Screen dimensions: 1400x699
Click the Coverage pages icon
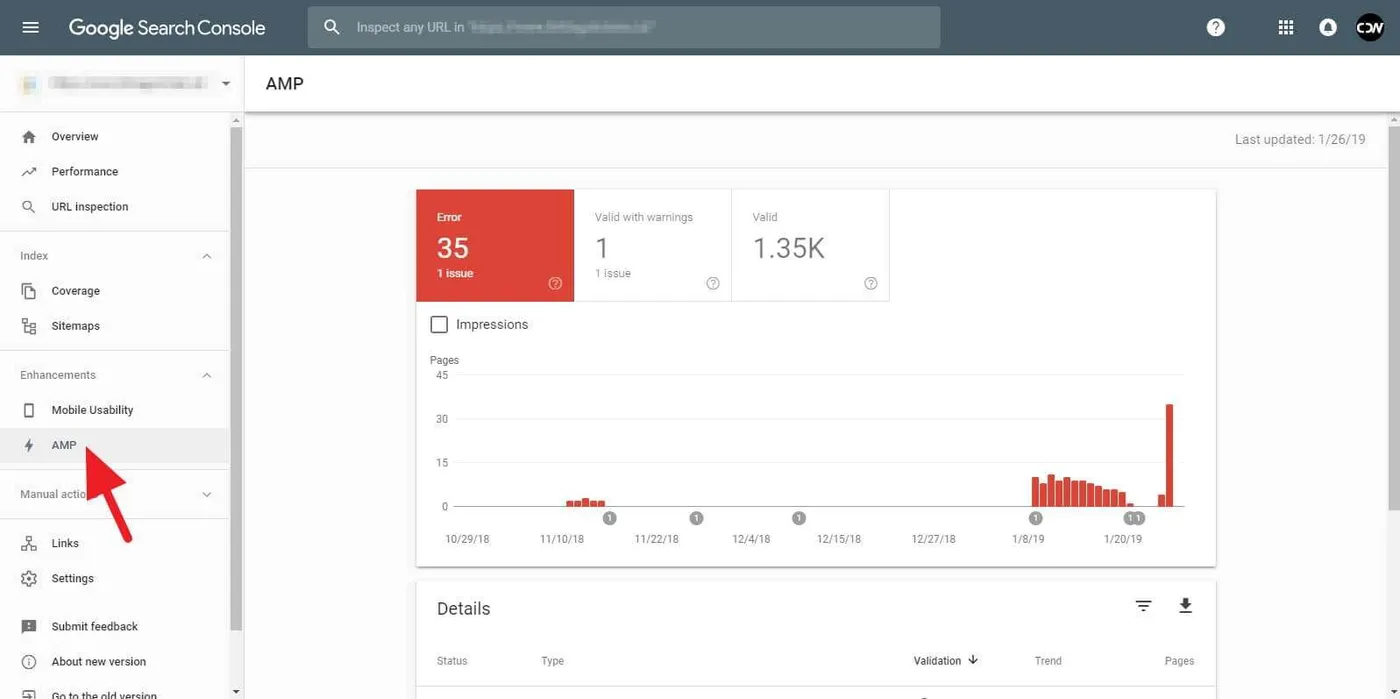(x=29, y=291)
